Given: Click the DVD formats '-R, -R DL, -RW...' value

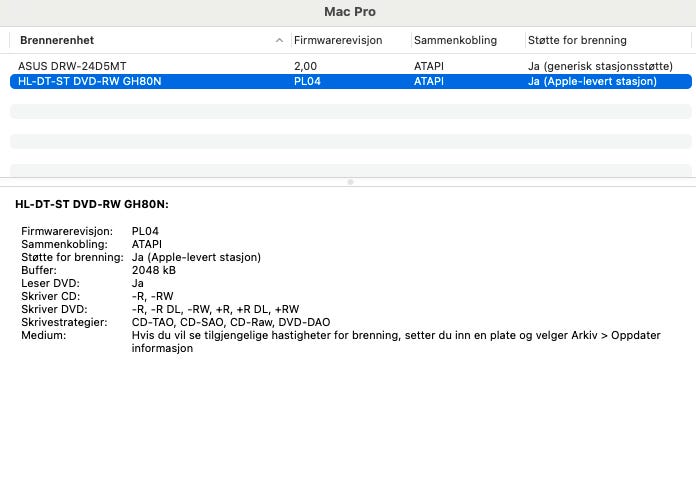Looking at the screenshot, I should point(215,309).
